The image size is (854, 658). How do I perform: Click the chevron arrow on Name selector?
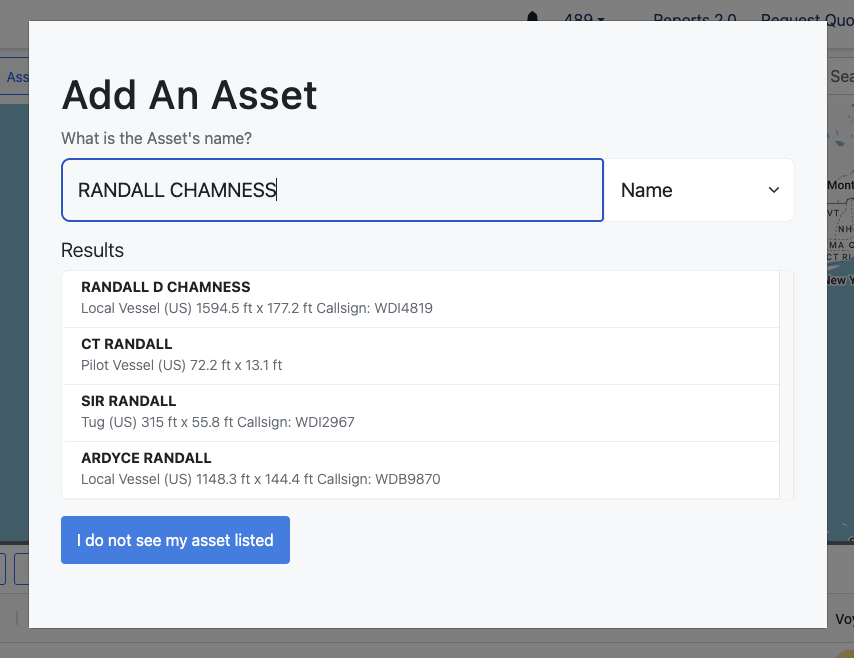tap(773, 190)
